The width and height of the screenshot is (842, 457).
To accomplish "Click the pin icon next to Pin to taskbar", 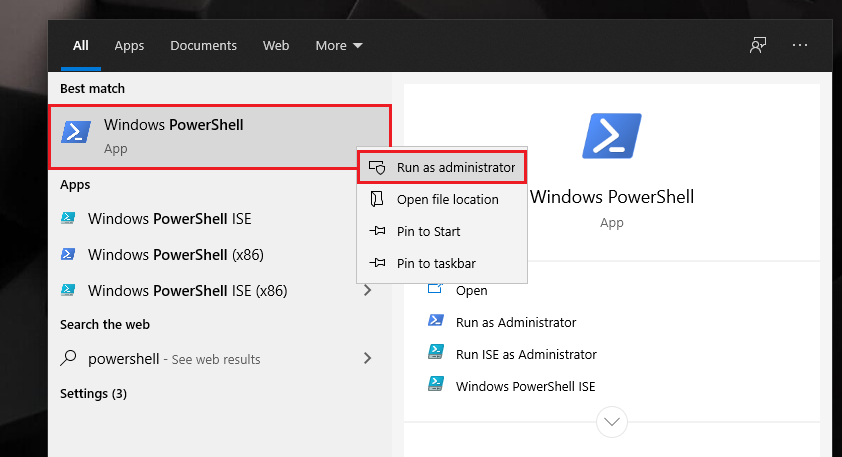I will pos(377,263).
